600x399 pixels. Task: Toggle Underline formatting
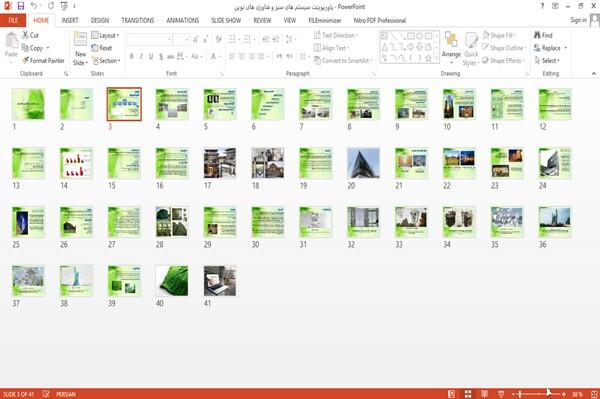click(151, 57)
